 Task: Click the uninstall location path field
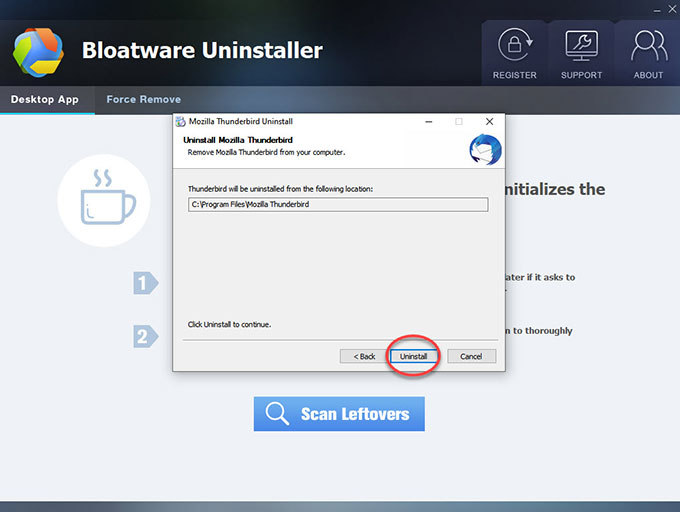point(338,205)
